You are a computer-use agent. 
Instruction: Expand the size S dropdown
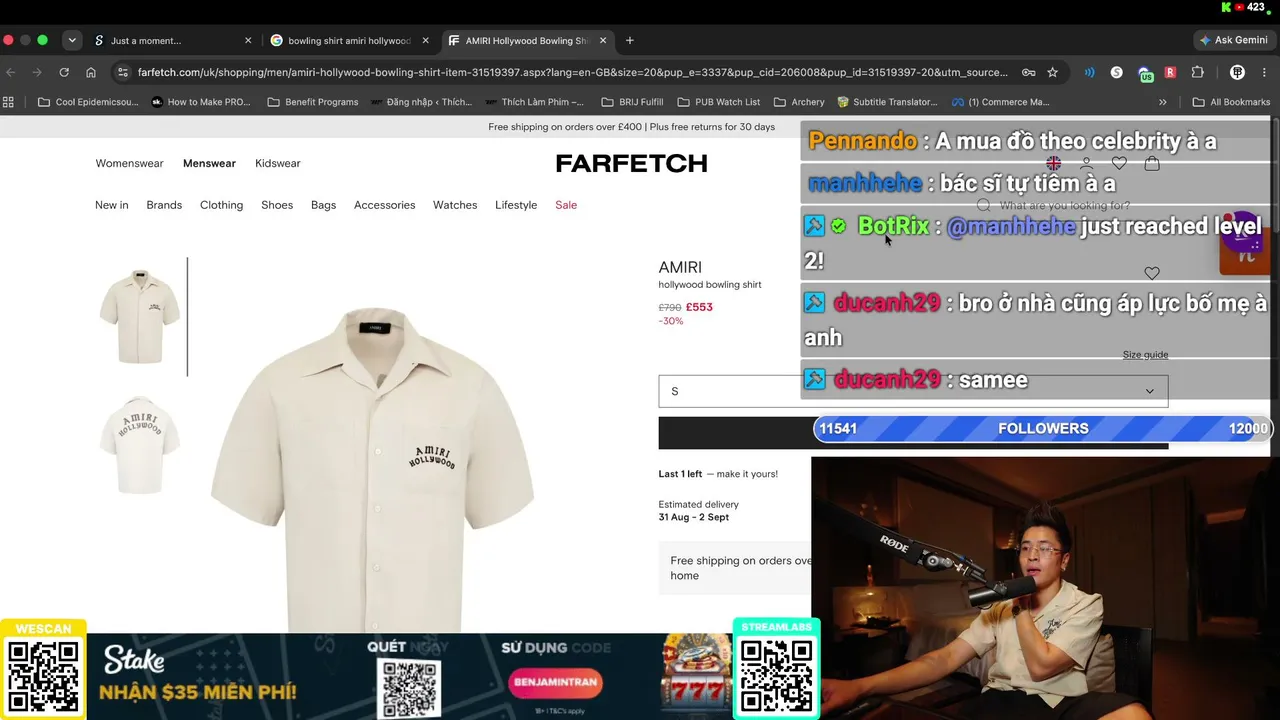(913, 391)
